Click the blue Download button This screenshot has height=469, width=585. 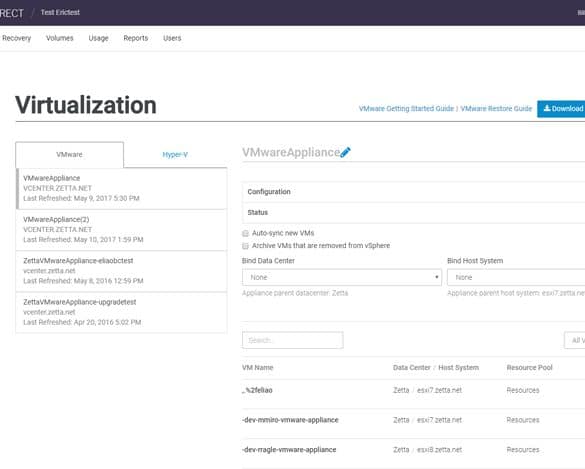click(x=561, y=109)
